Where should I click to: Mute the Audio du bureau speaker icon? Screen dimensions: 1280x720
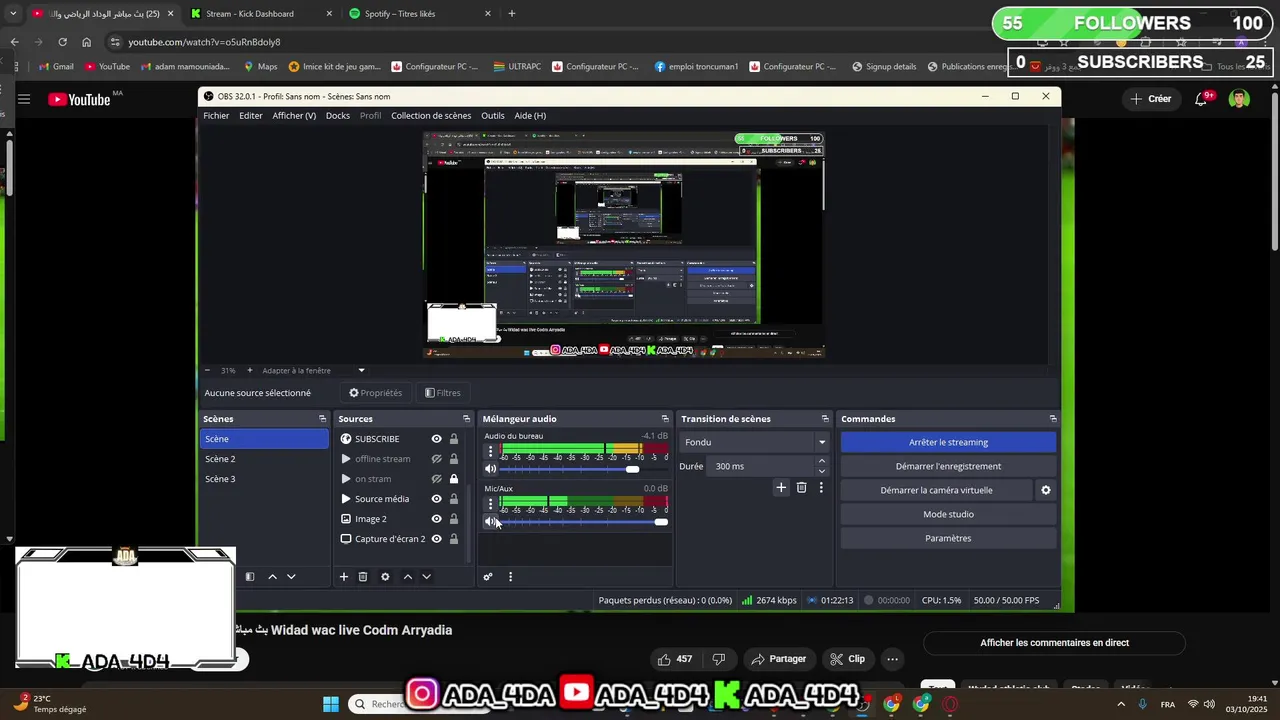491,469
